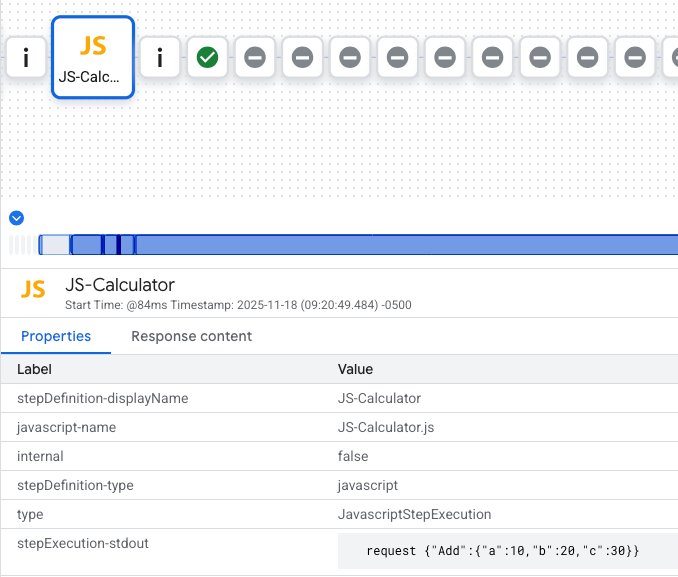Viewport: 678px width, 577px height.
Task: Collapse the timeline with blue chevron
Action: 16,218
